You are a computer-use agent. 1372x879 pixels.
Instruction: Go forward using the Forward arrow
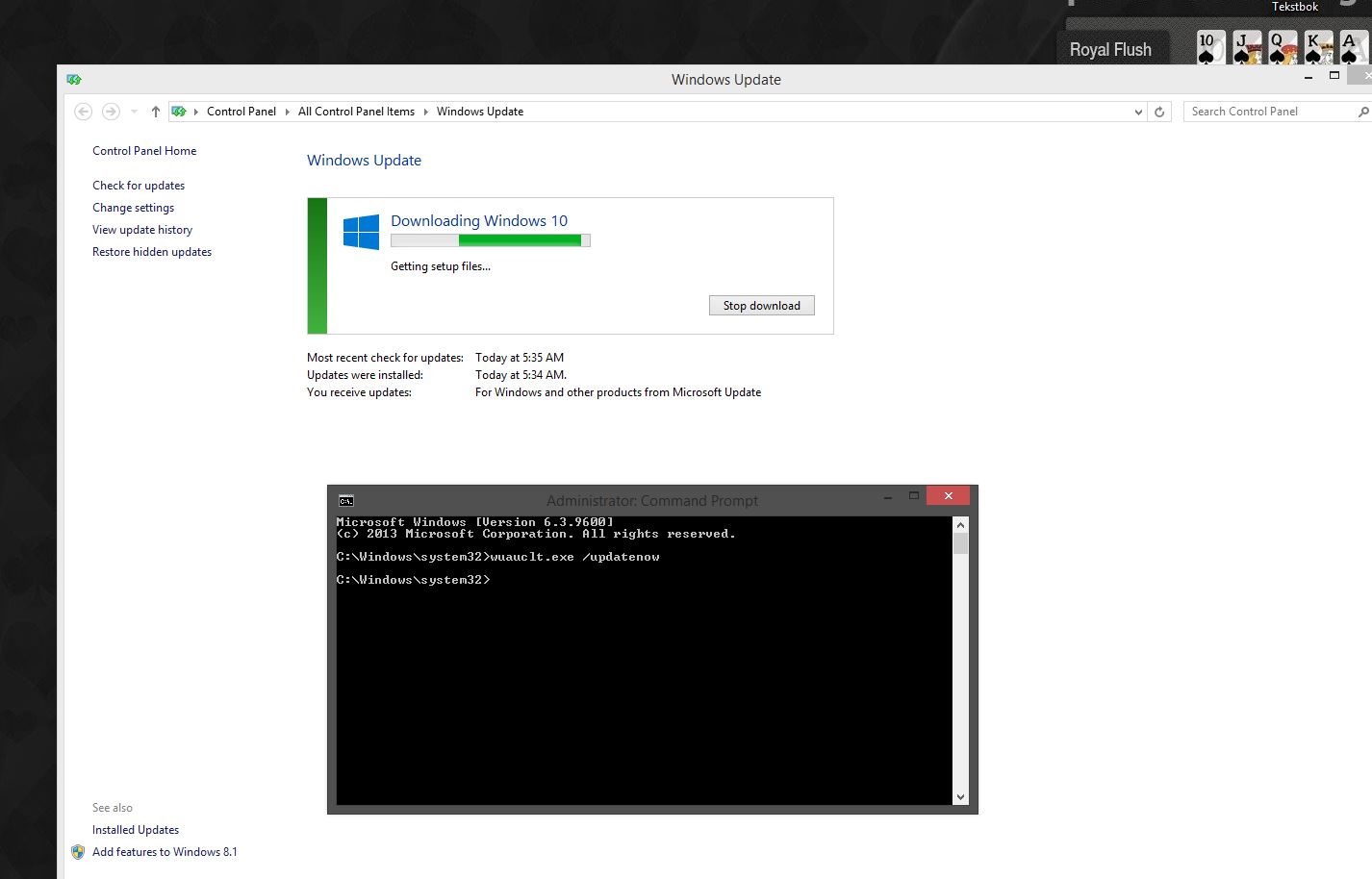111,112
